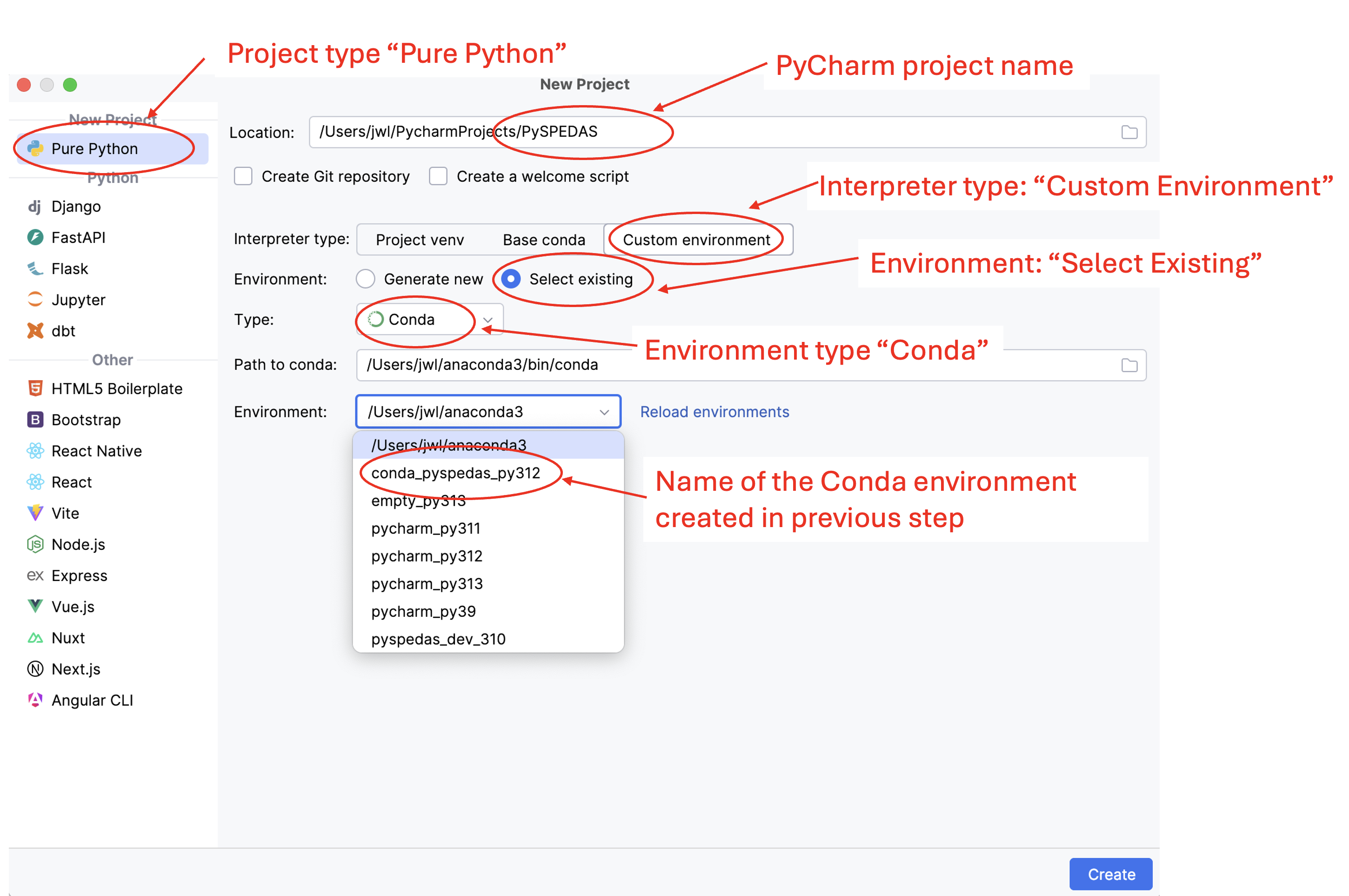1349x896 pixels.
Task: Click the React Native atom icon
Action: 35,451
